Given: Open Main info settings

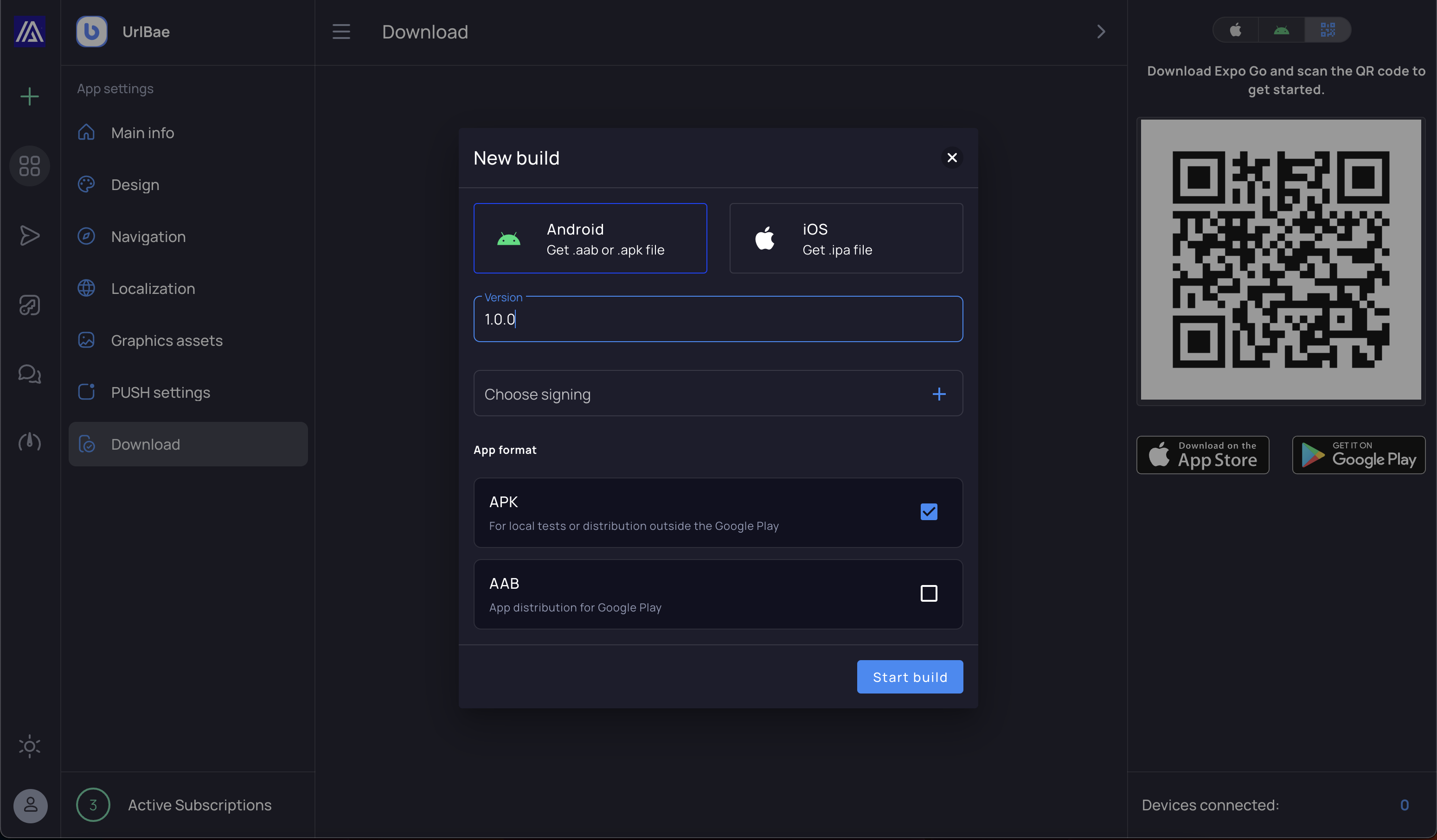Looking at the screenshot, I should (187, 133).
